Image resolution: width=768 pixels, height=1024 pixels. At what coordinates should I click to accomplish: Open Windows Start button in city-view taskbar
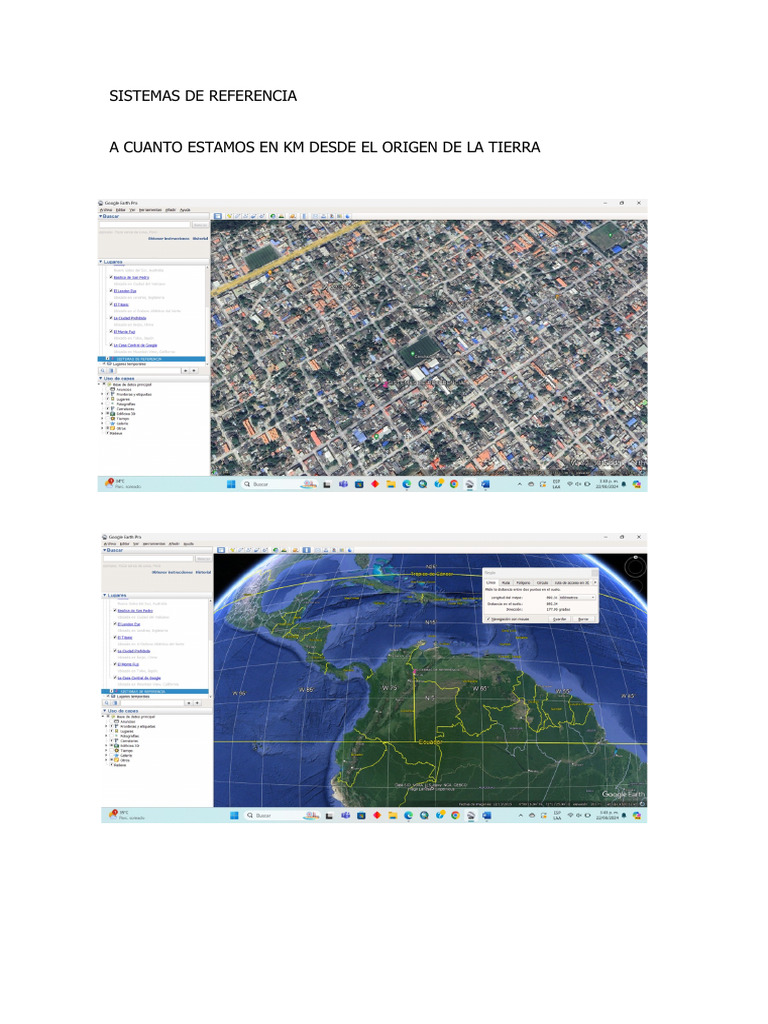pos(231,484)
